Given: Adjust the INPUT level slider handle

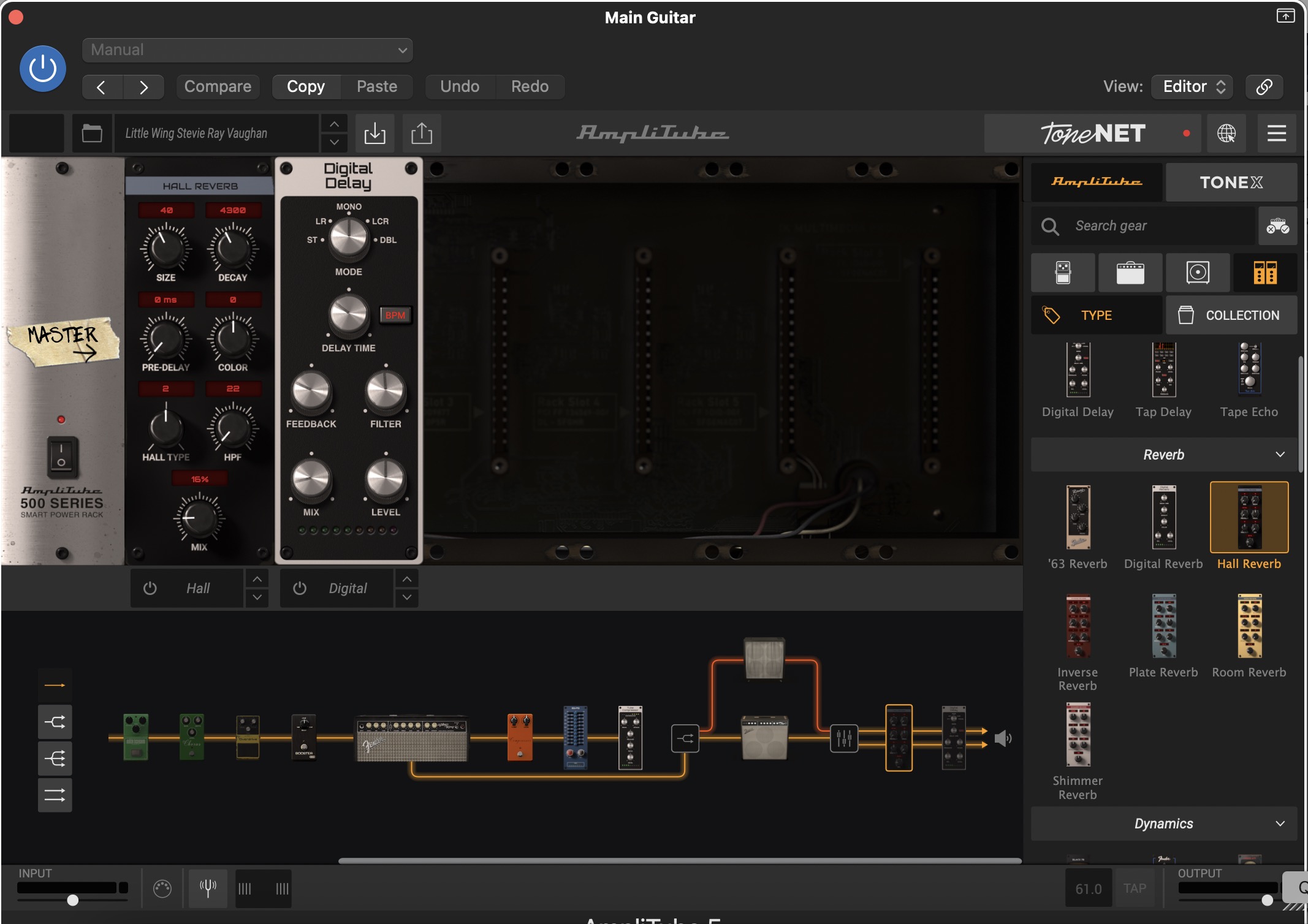Looking at the screenshot, I should (x=73, y=899).
